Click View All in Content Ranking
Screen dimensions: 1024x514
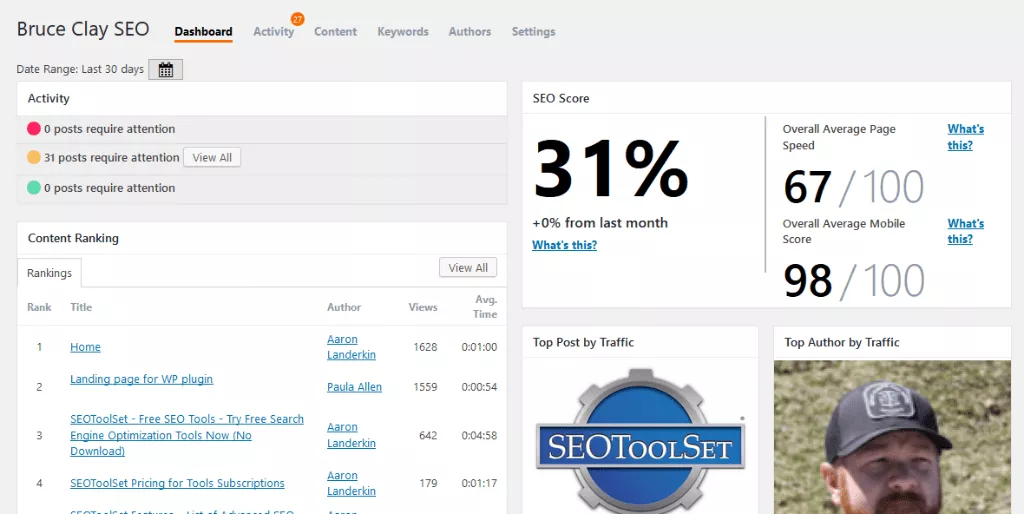[x=468, y=268]
